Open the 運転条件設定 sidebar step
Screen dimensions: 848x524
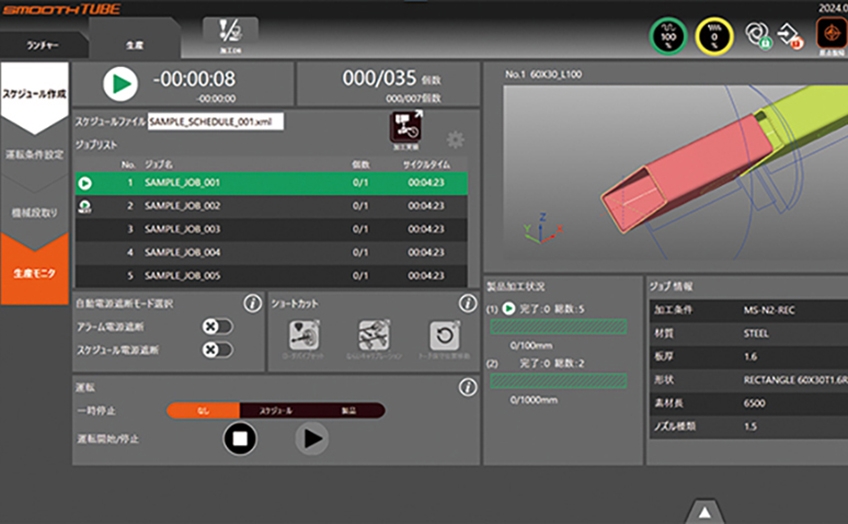click(35, 155)
